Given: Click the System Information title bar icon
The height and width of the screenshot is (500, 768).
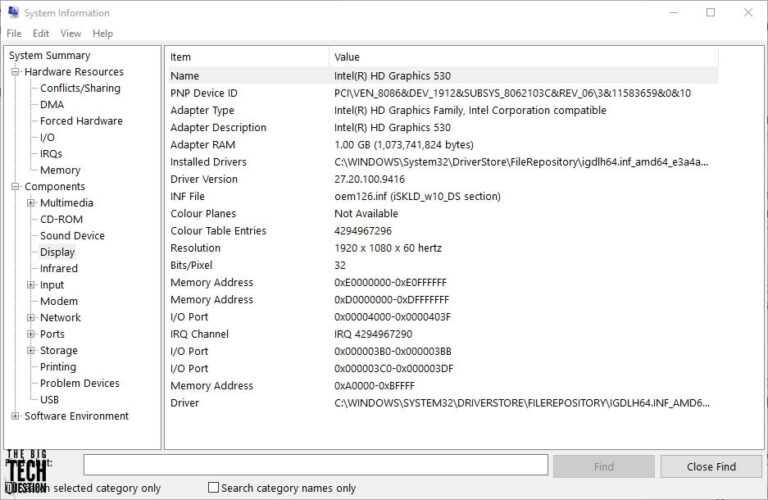Looking at the screenshot, I should point(14,12).
